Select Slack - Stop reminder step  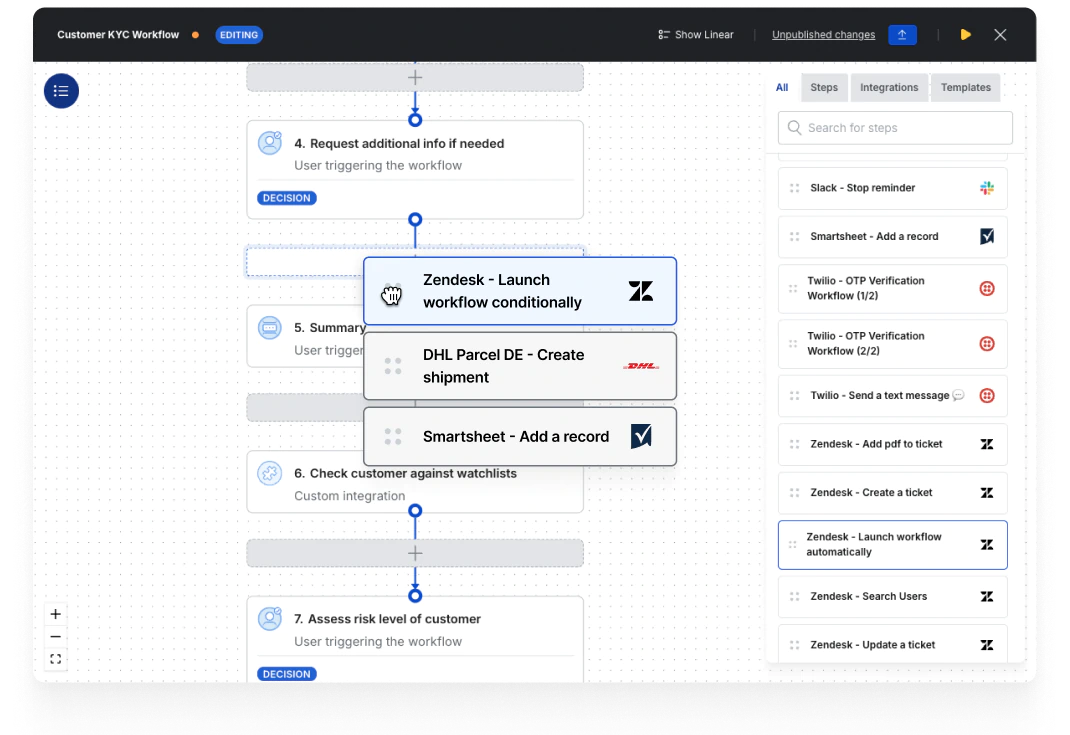[892, 188]
